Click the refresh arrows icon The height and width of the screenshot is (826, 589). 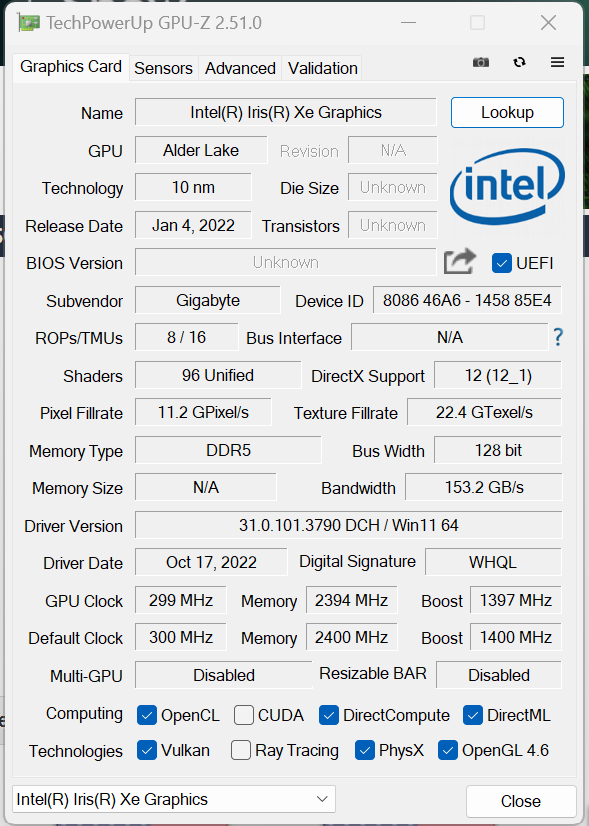tap(519, 62)
